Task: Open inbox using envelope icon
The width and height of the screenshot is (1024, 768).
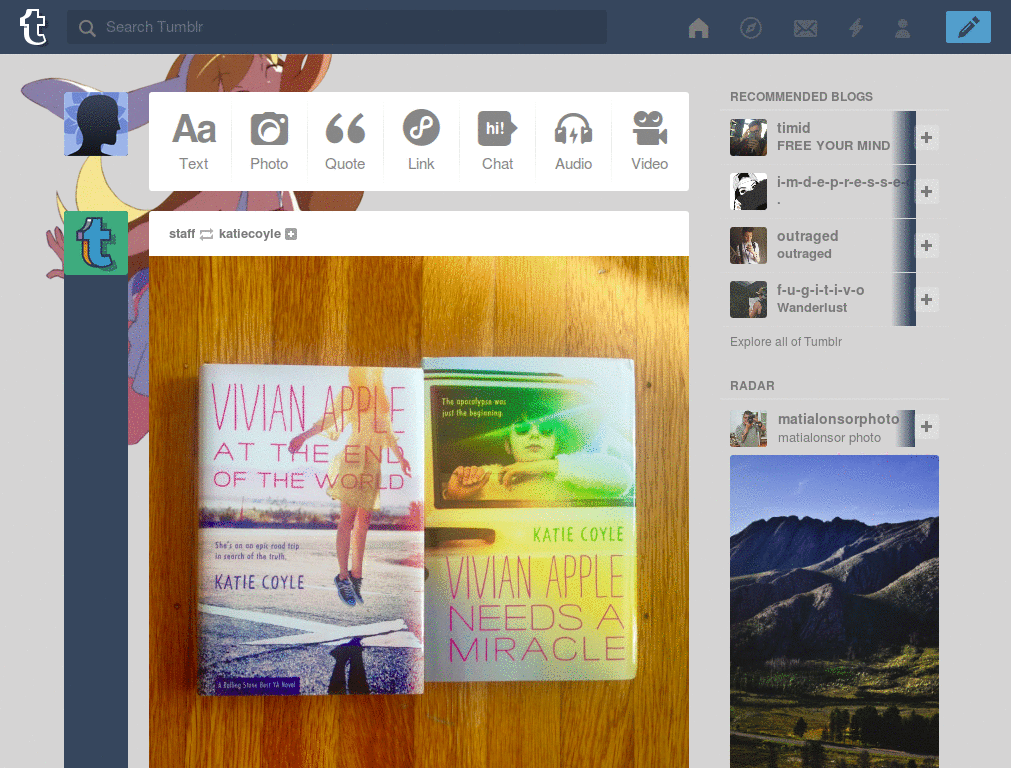Action: (805, 28)
